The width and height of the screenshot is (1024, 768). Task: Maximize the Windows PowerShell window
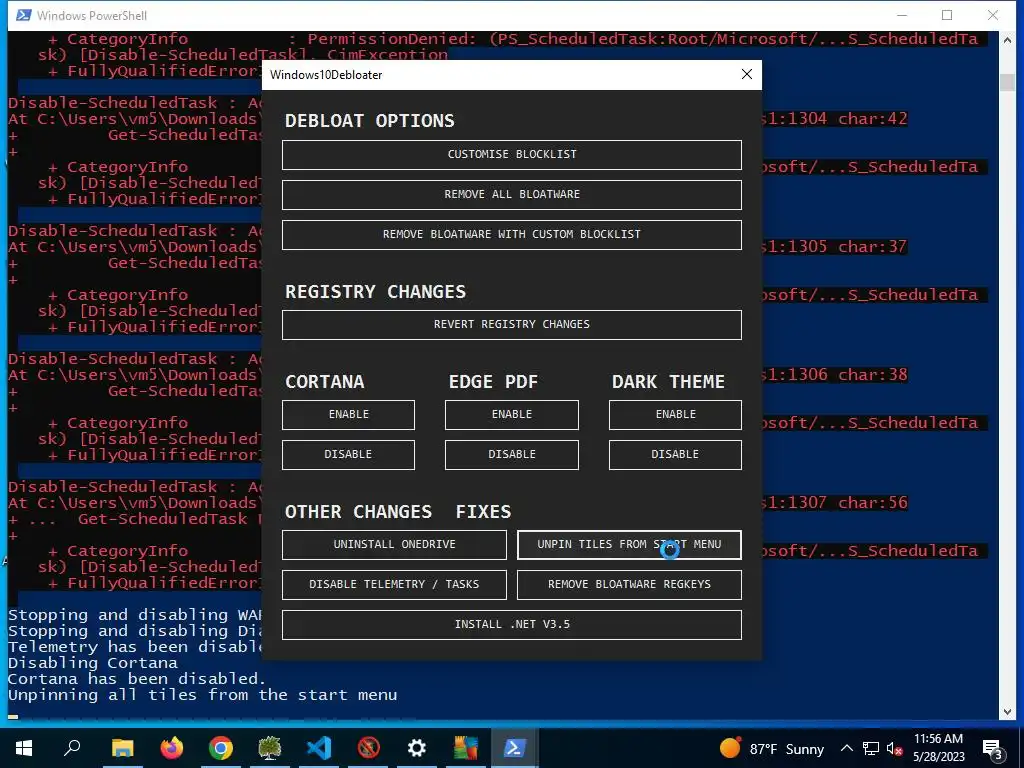(x=947, y=15)
